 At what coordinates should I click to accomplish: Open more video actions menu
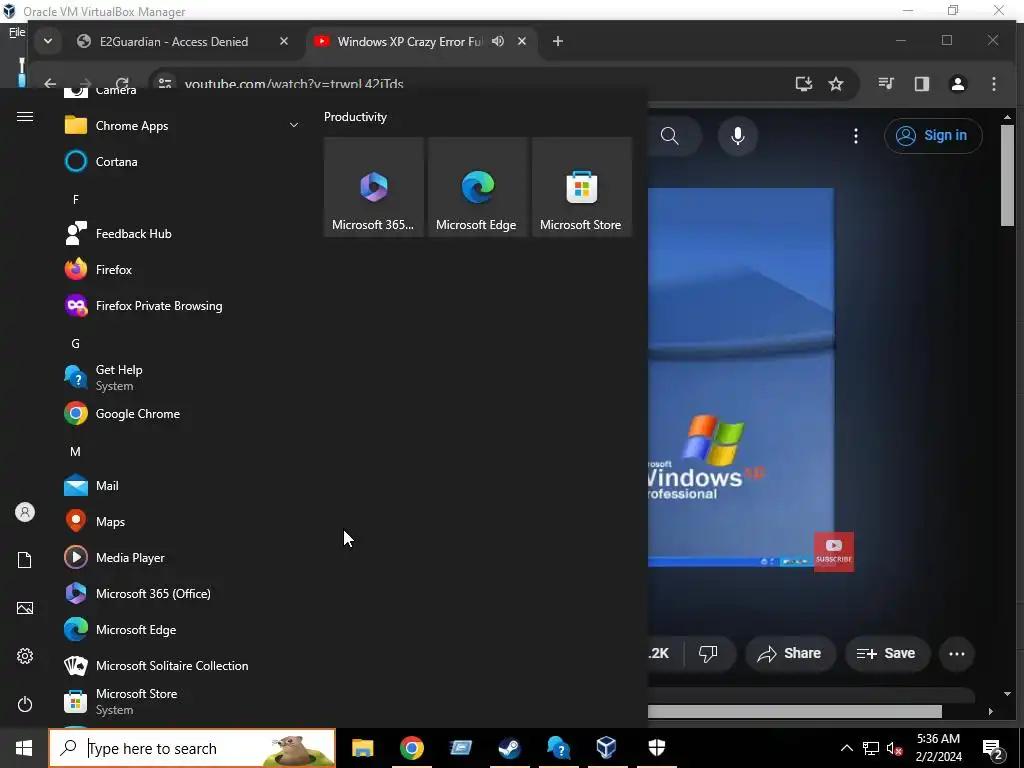[957, 653]
